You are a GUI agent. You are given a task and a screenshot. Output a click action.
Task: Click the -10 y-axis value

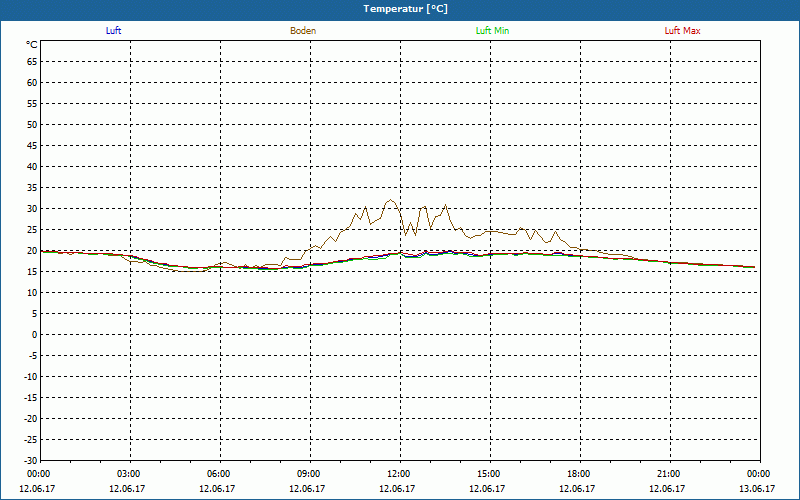31,377
